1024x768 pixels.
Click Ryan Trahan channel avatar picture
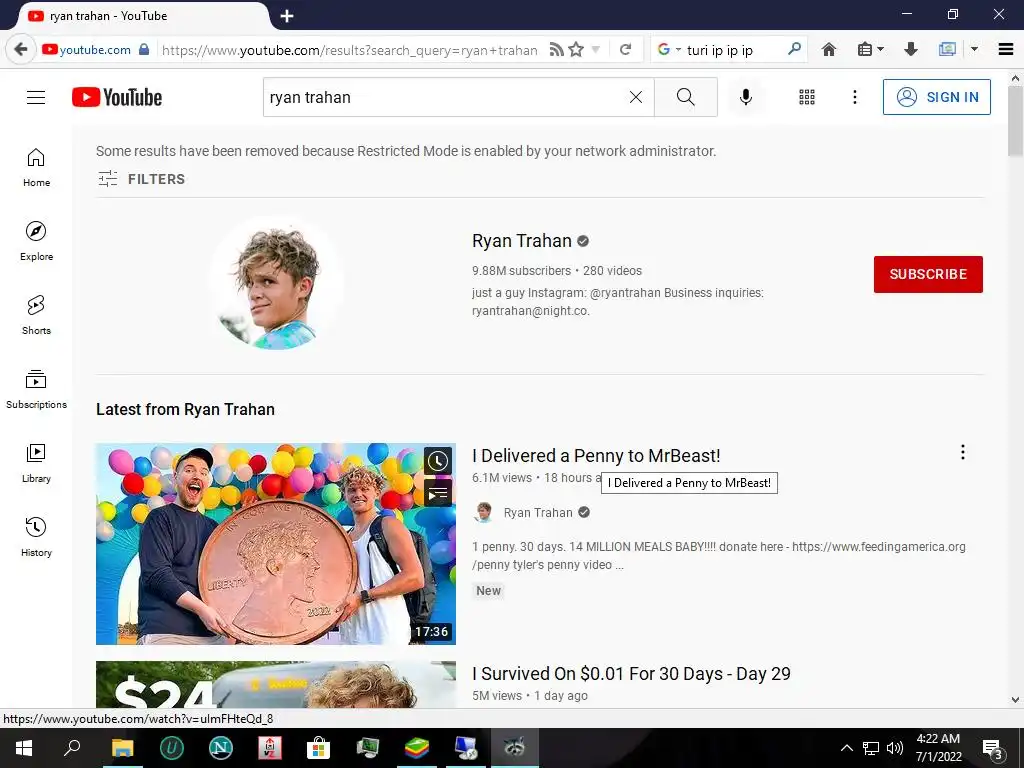tap(276, 285)
